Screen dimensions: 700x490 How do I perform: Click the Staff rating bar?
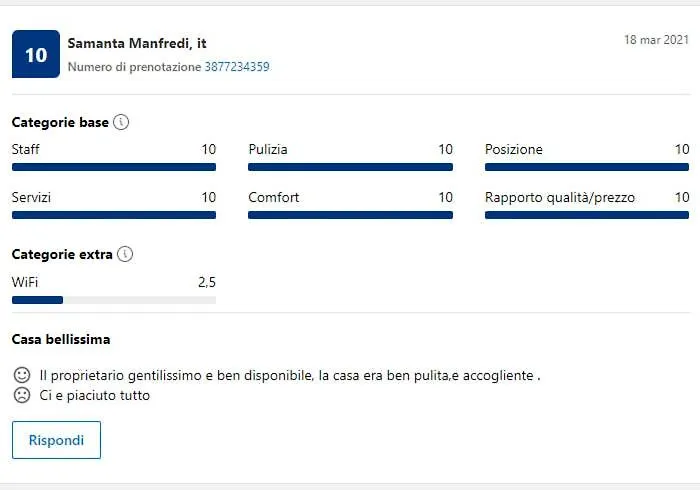pyautogui.click(x=114, y=167)
